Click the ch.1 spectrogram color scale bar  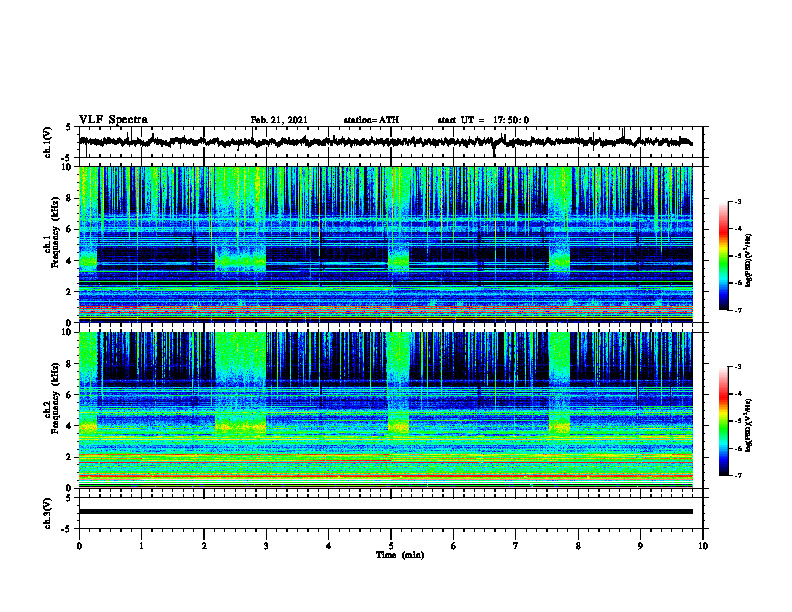coord(723,256)
